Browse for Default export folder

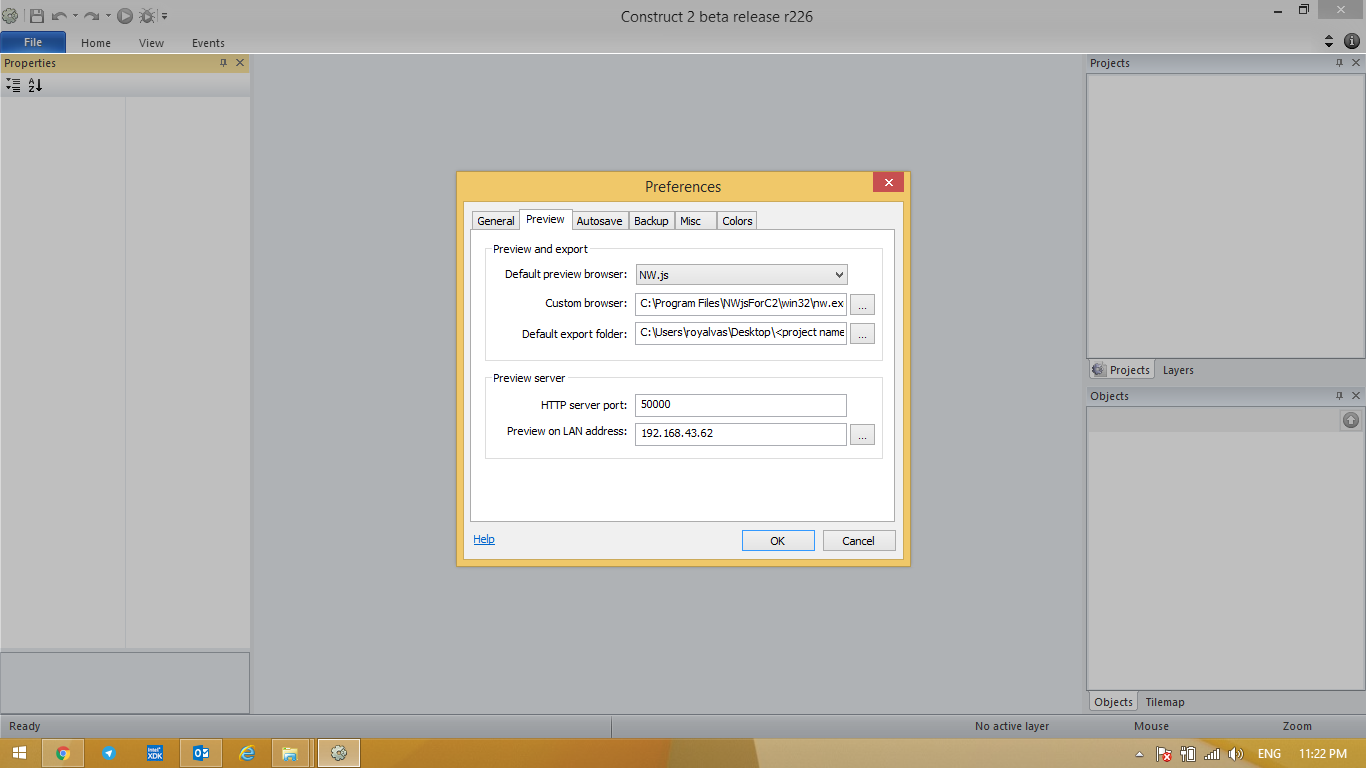point(863,334)
